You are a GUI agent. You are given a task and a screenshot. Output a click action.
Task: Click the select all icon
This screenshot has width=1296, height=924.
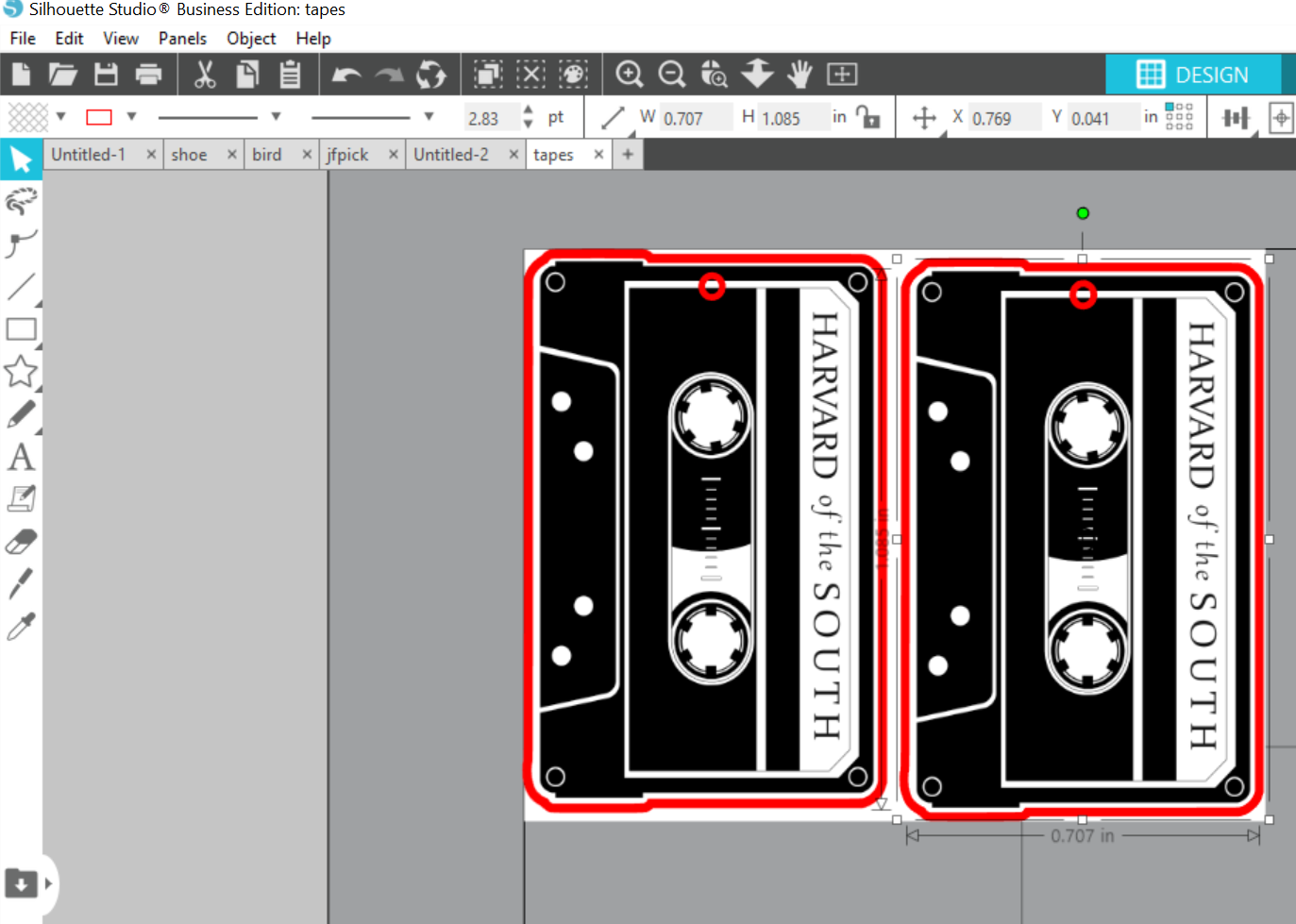(488, 74)
